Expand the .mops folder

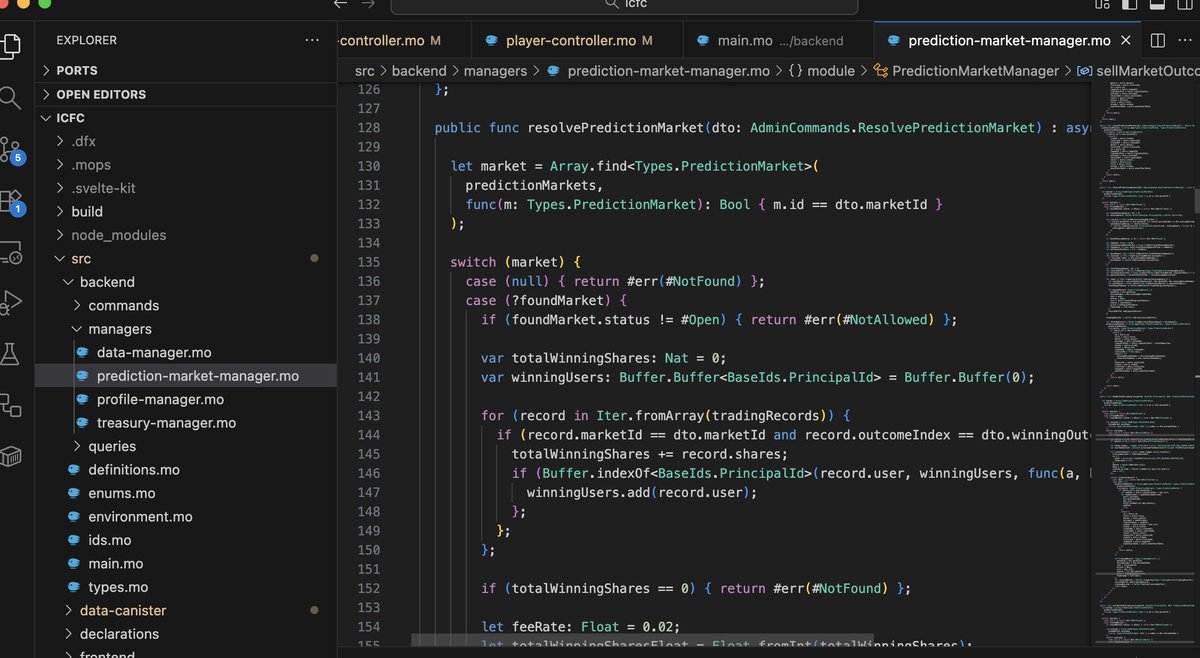coord(185,165)
